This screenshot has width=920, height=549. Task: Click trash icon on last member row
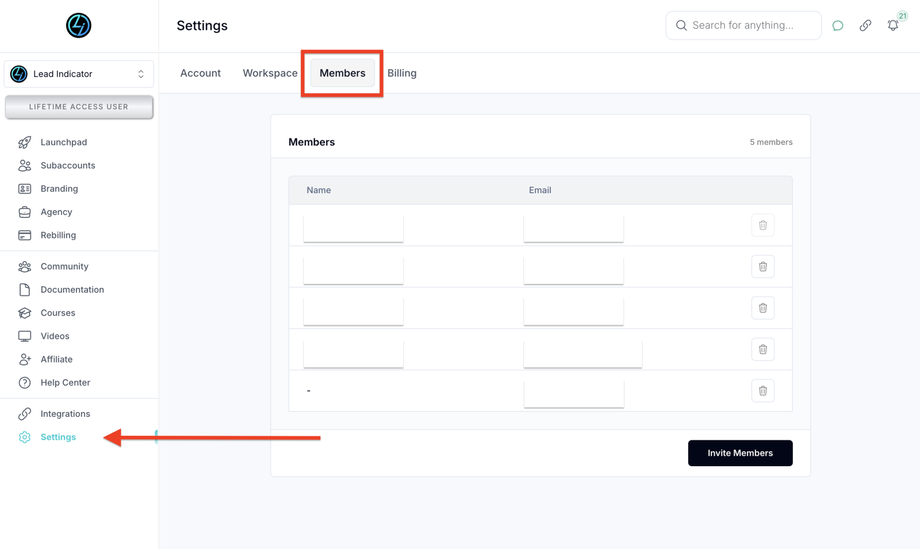[x=762, y=391]
